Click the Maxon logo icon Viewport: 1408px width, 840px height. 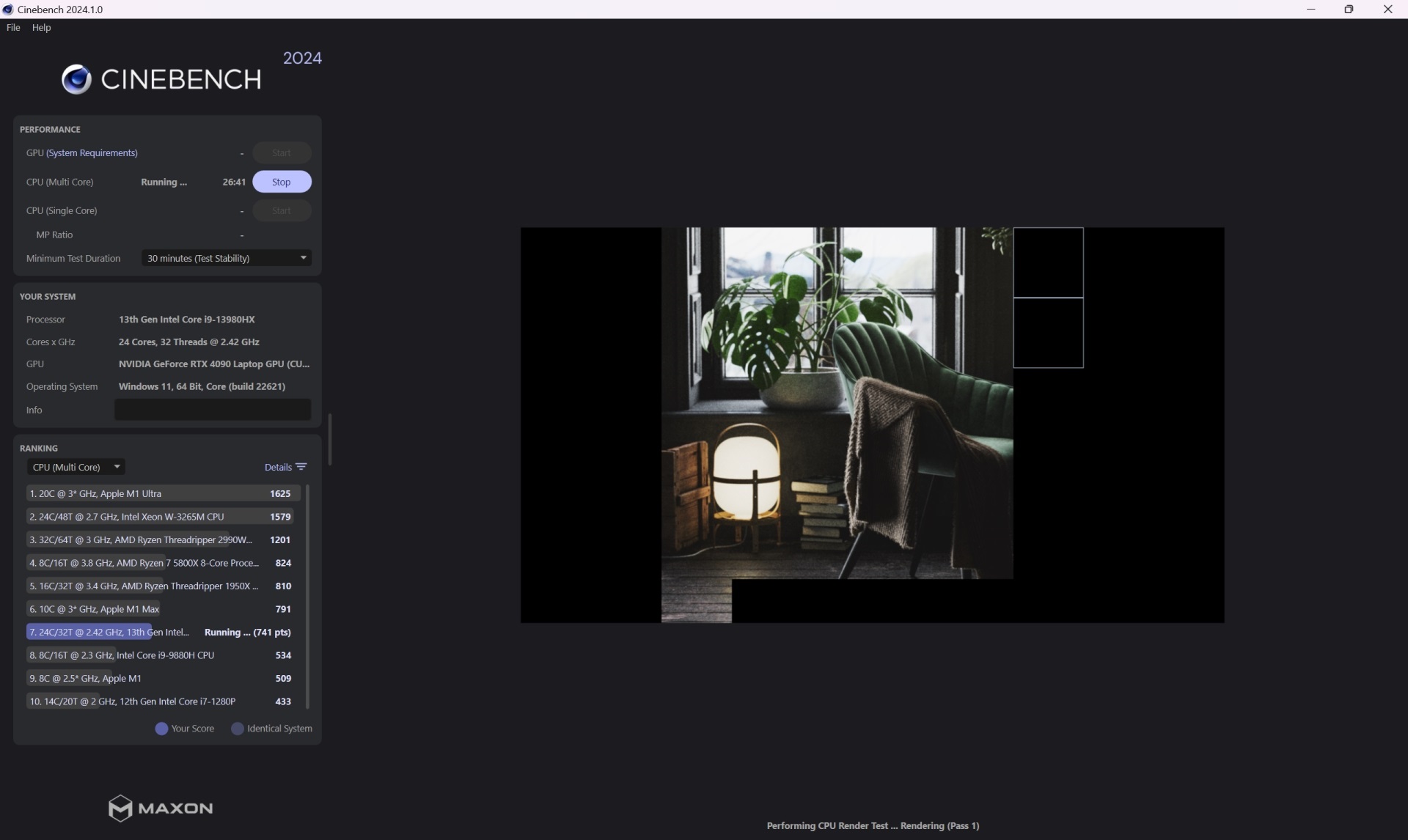(x=120, y=808)
